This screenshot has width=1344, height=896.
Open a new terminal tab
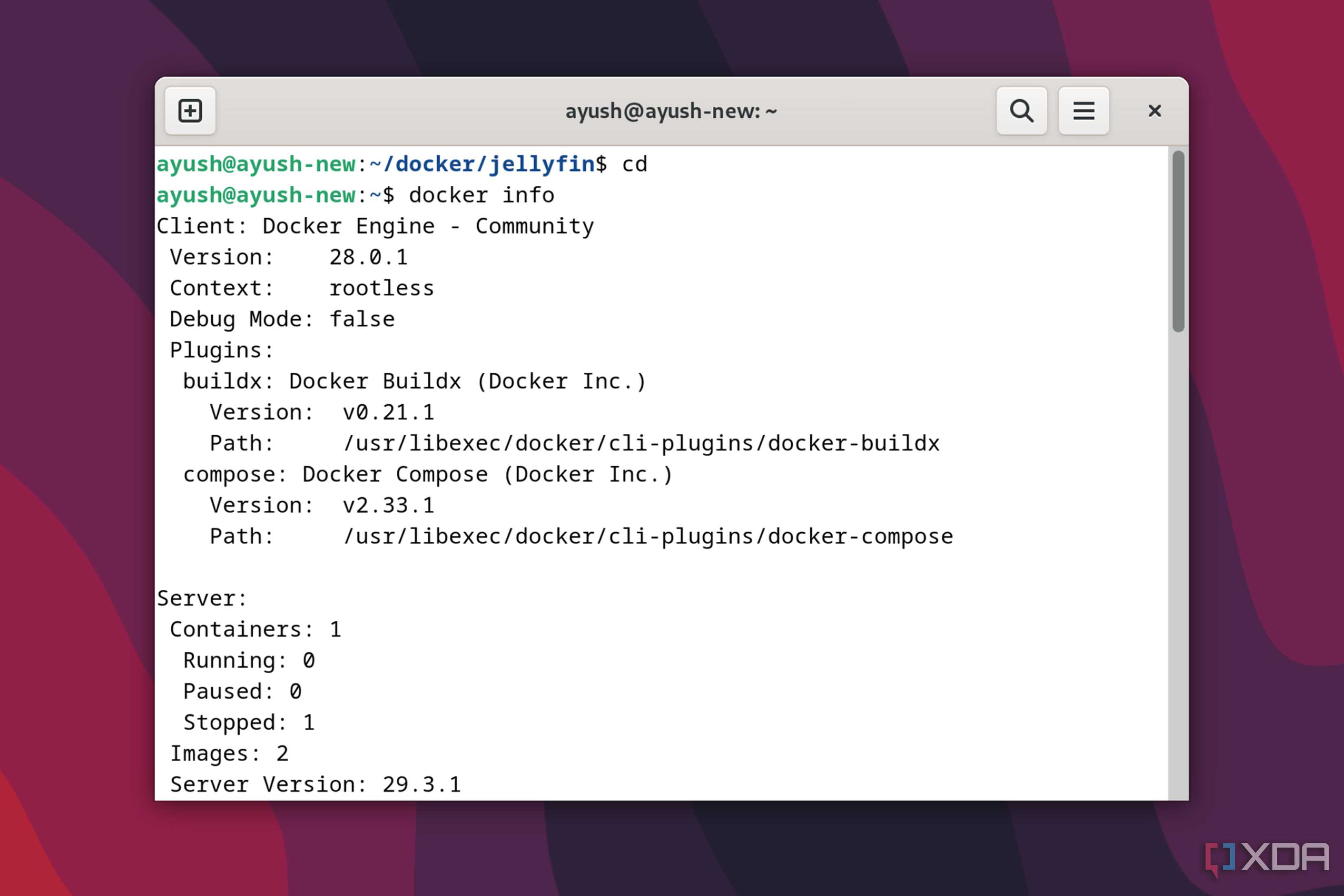pos(190,111)
